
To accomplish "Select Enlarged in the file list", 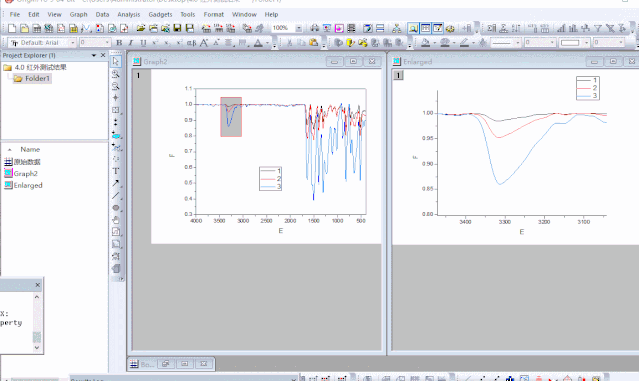I will 23,185.
